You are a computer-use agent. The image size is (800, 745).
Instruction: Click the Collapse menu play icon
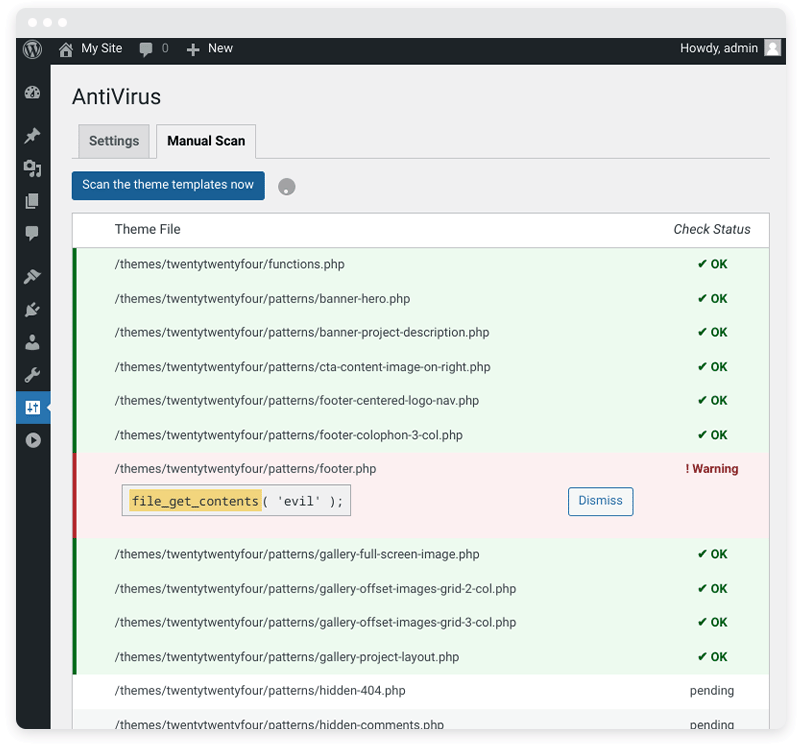click(x=33, y=440)
